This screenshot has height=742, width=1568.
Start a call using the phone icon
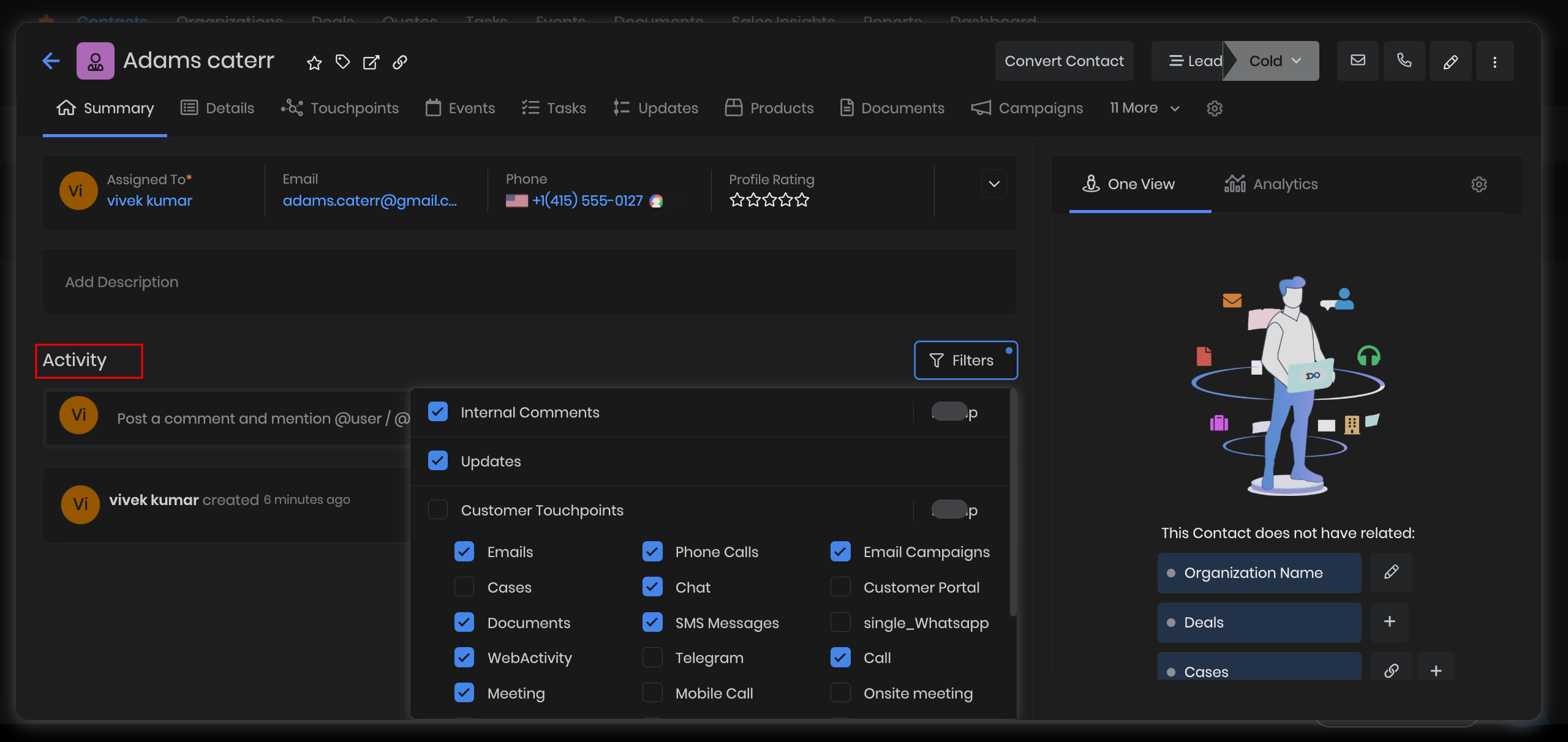point(1404,61)
